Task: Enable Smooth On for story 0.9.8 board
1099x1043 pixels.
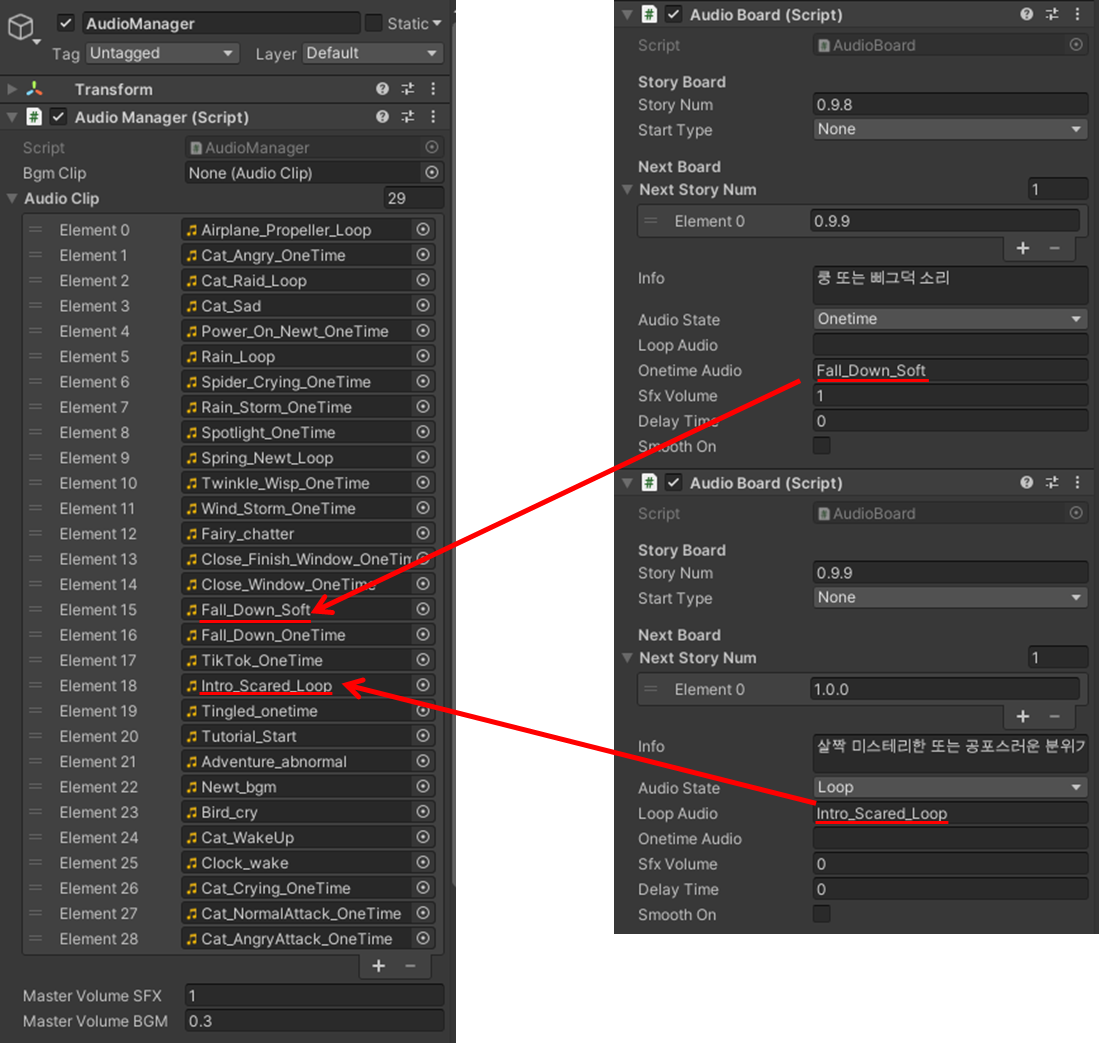Action: click(x=821, y=446)
